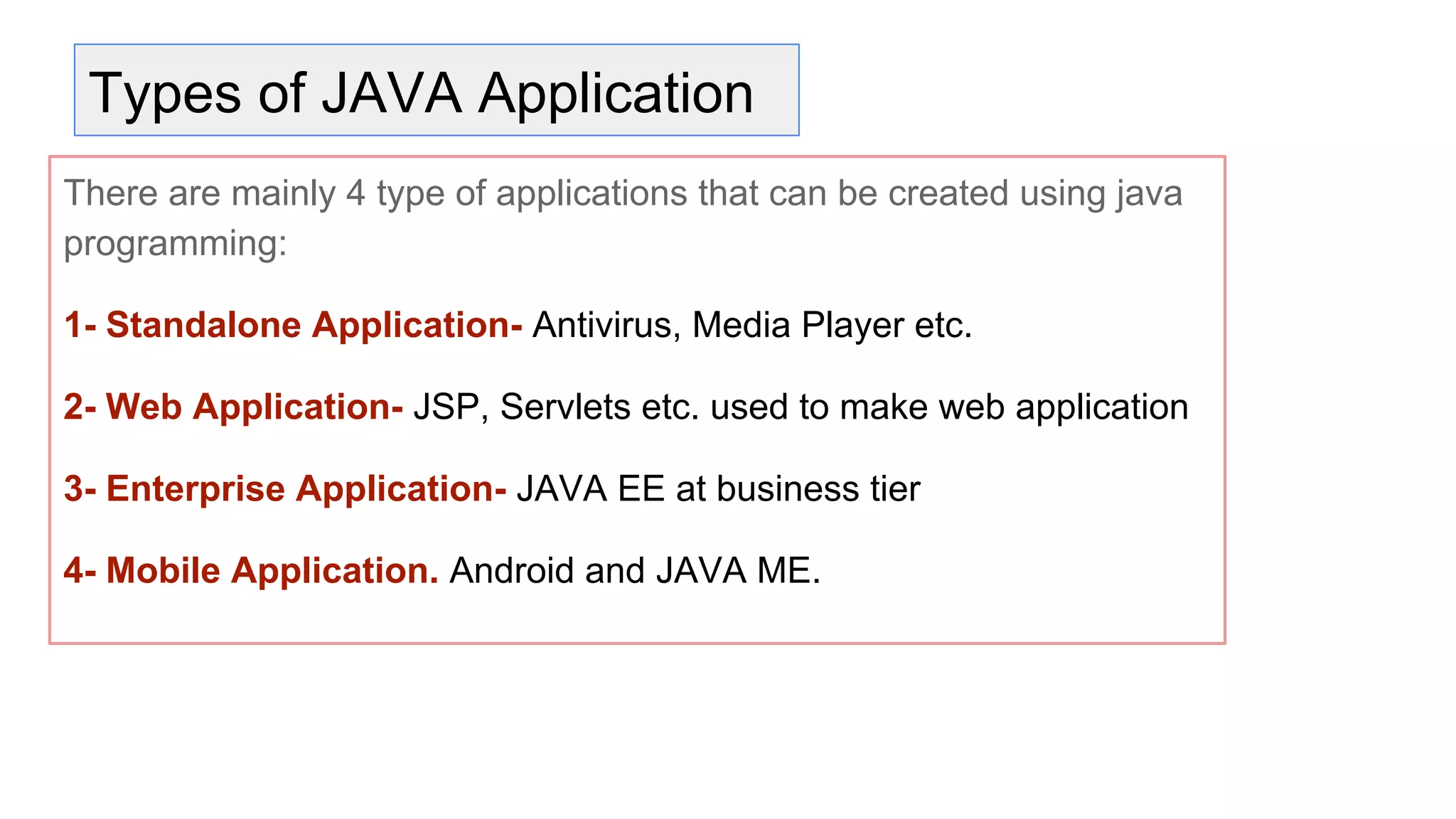Click "JAVA EE at business tier" text
This screenshot has height=819, width=1456.
[718, 489]
